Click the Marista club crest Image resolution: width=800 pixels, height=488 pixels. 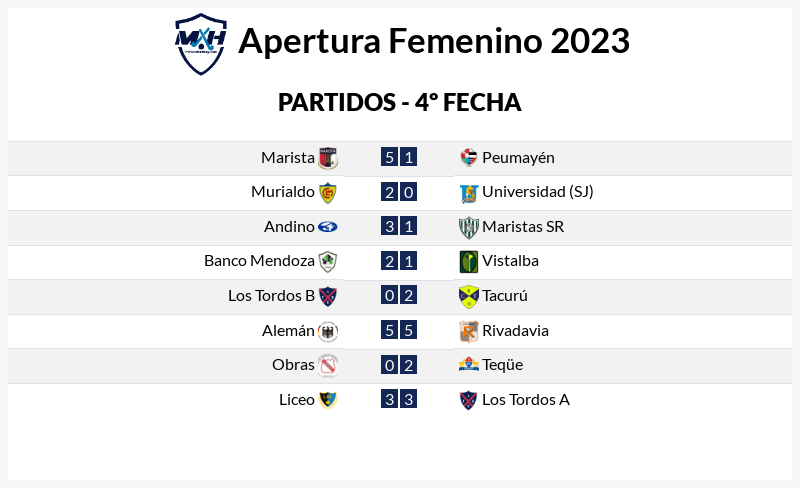328,158
